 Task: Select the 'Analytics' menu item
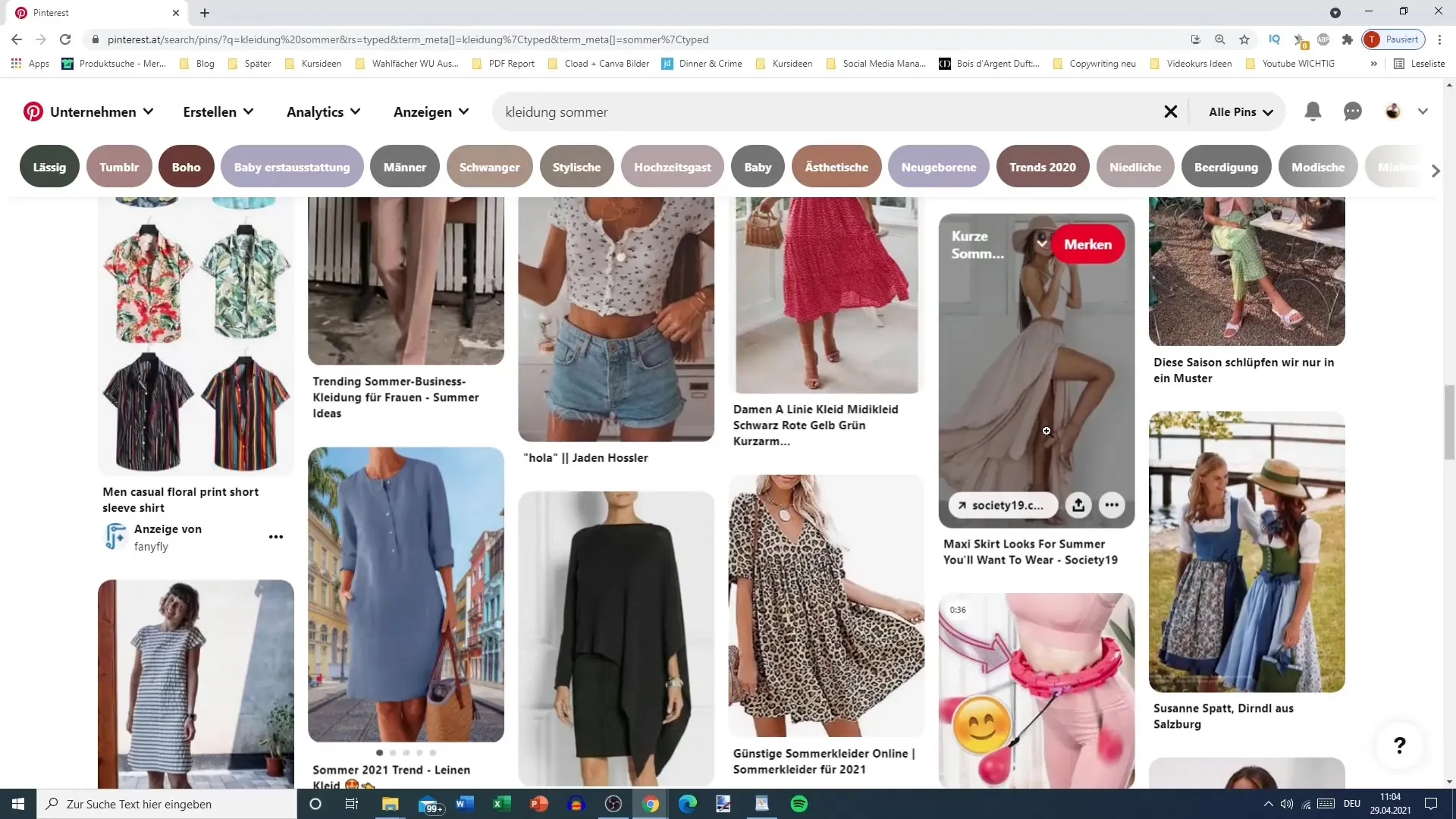316,111
